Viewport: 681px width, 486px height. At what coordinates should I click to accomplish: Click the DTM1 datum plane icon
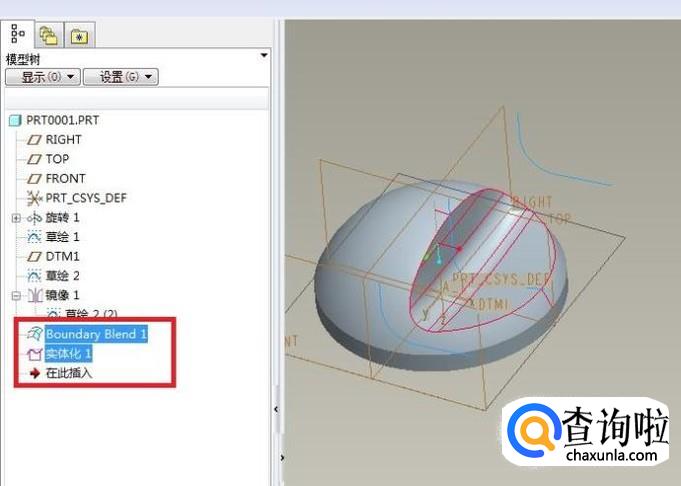coord(34,257)
